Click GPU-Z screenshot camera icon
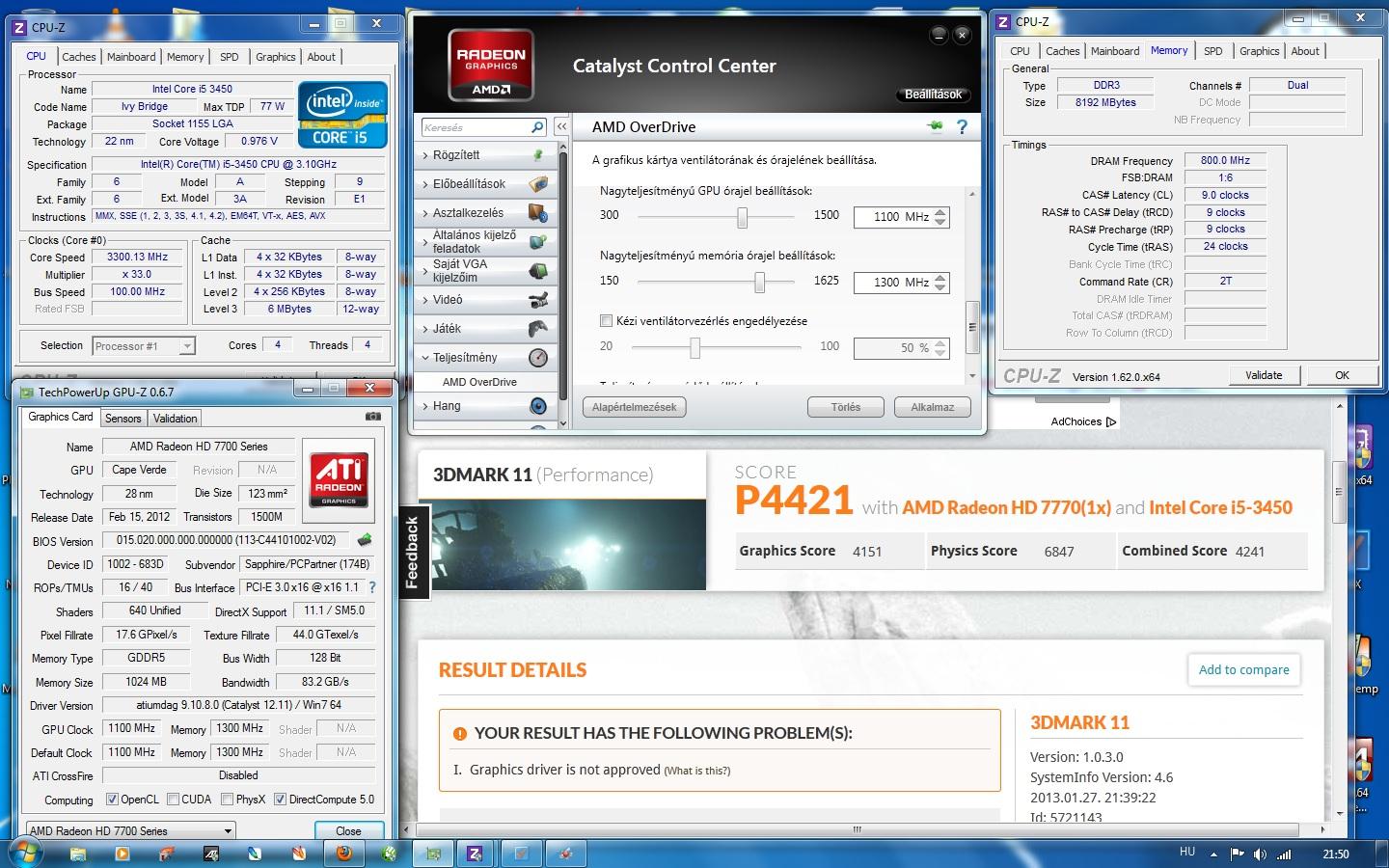The width and height of the screenshot is (1389, 868). click(373, 417)
